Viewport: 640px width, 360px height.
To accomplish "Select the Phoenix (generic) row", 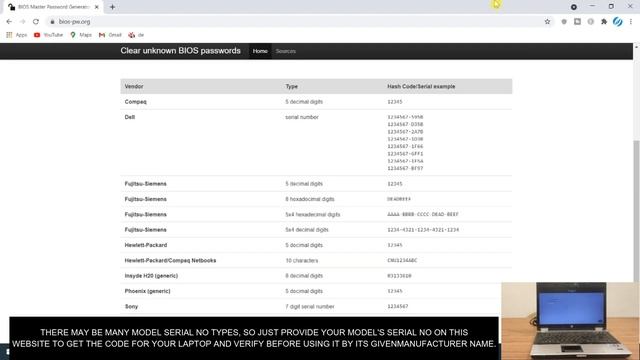I will (316, 291).
